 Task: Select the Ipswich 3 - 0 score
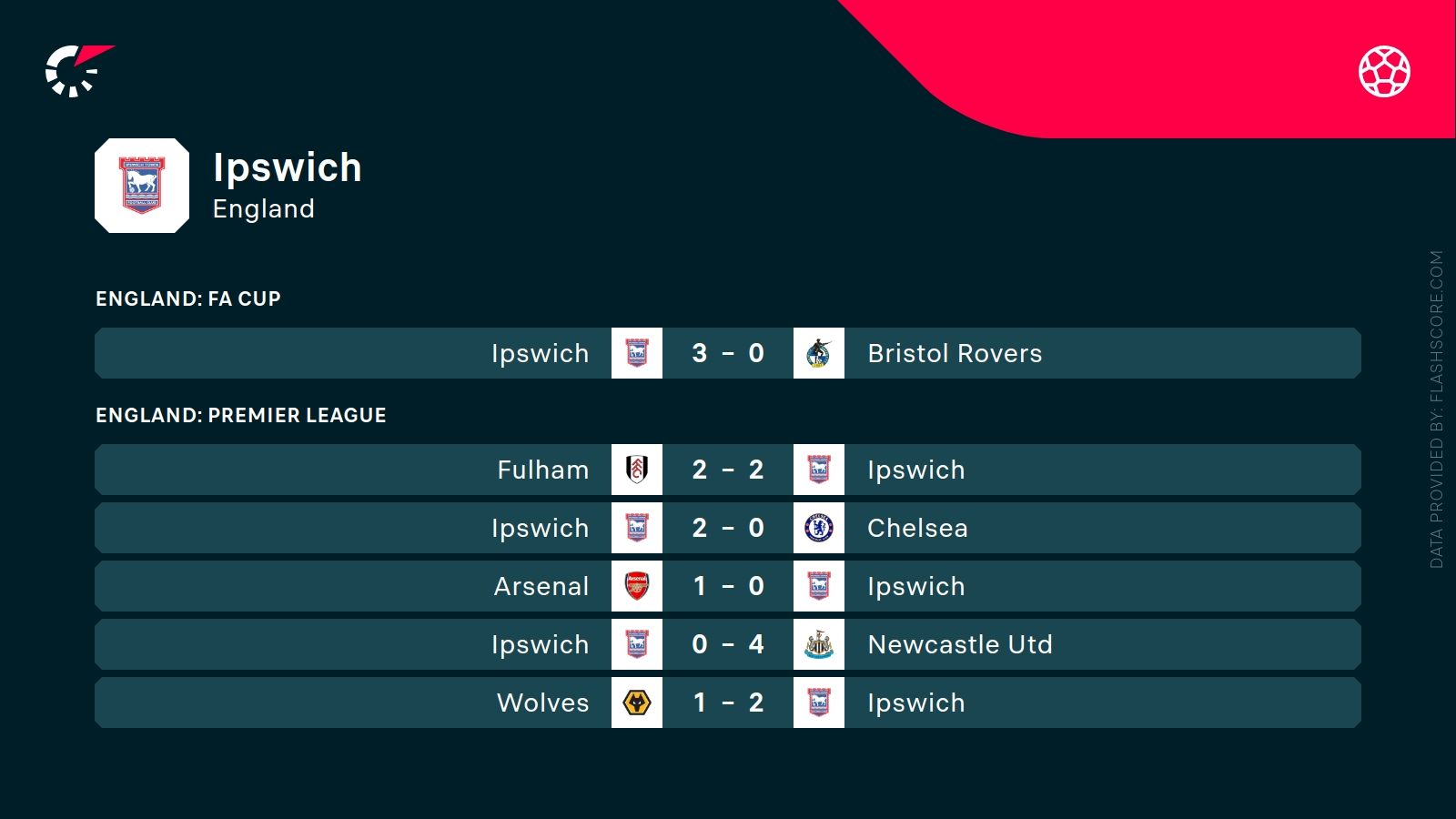point(728,353)
